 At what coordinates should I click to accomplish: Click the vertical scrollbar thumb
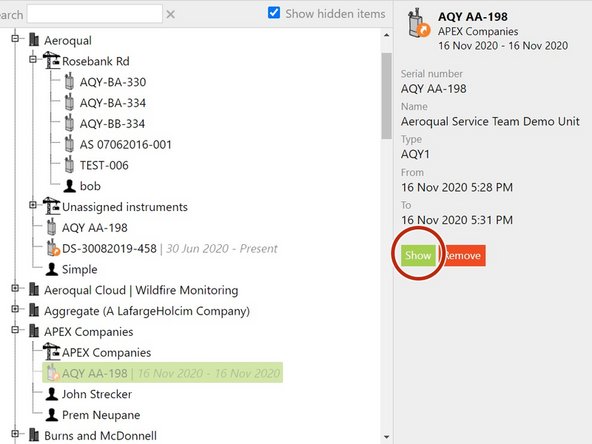tap(386, 96)
